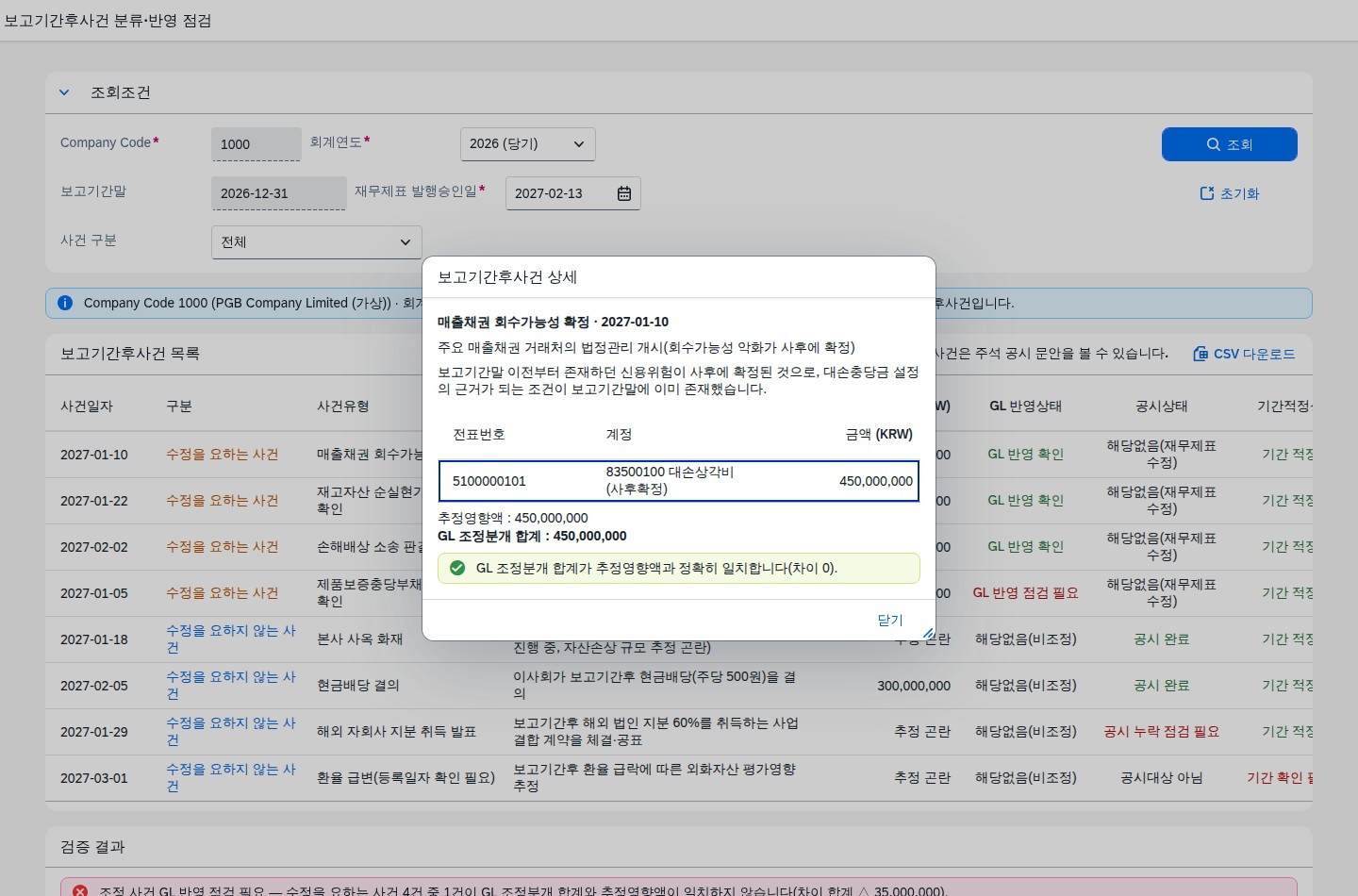Click the 해외 자회사 지분 취득 발표 cell
The width and height of the screenshot is (1358, 896).
[397, 732]
